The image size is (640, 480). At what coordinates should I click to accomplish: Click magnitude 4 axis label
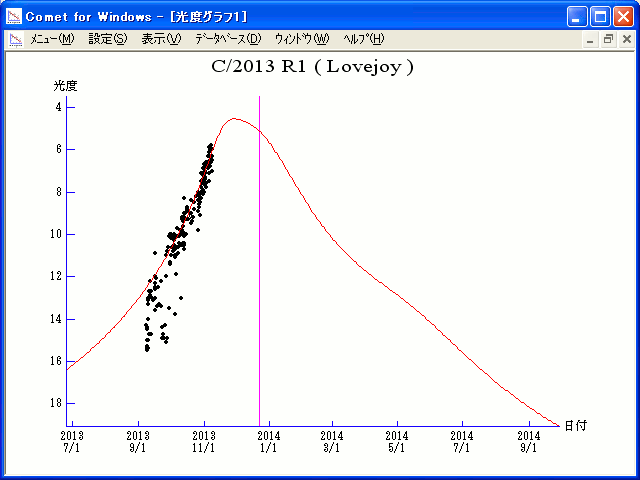(59, 107)
